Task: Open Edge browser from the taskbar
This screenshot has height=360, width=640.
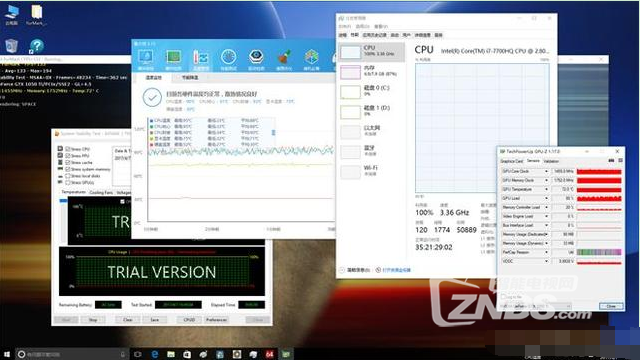Action: point(155,354)
